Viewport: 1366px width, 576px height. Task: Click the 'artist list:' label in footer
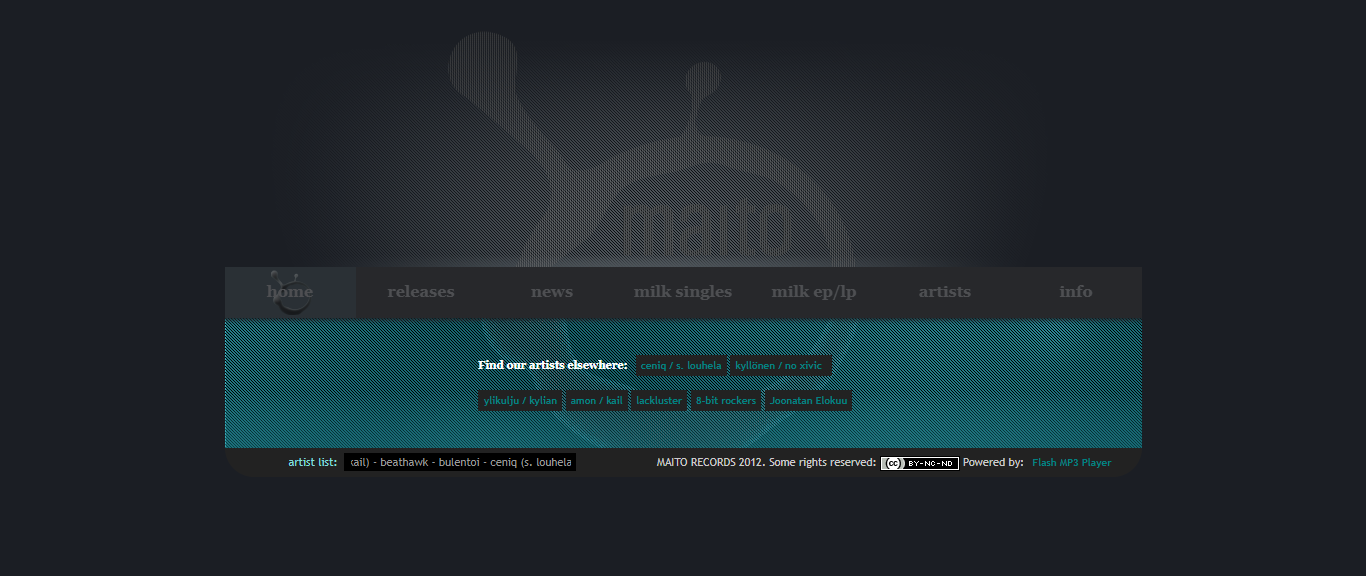coord(312,463)
